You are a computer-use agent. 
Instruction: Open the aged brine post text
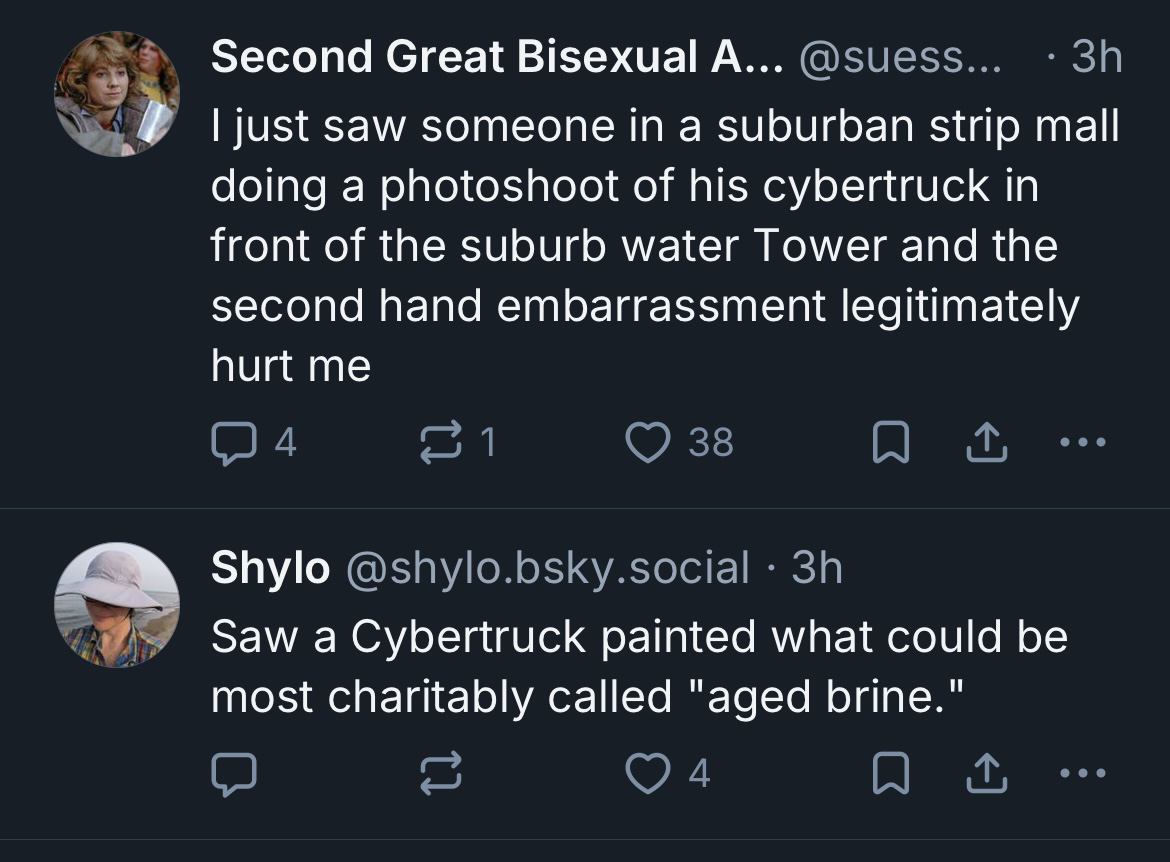point(638,667)
